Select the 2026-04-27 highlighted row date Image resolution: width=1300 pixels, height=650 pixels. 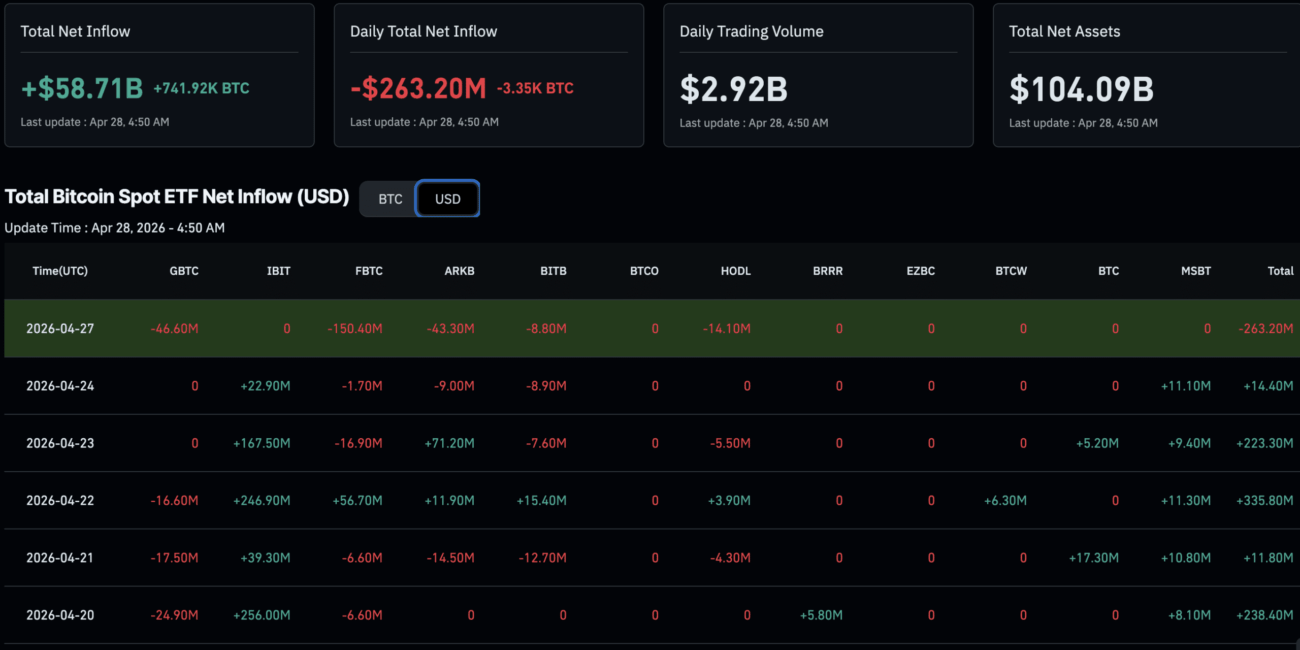point(60,328)
